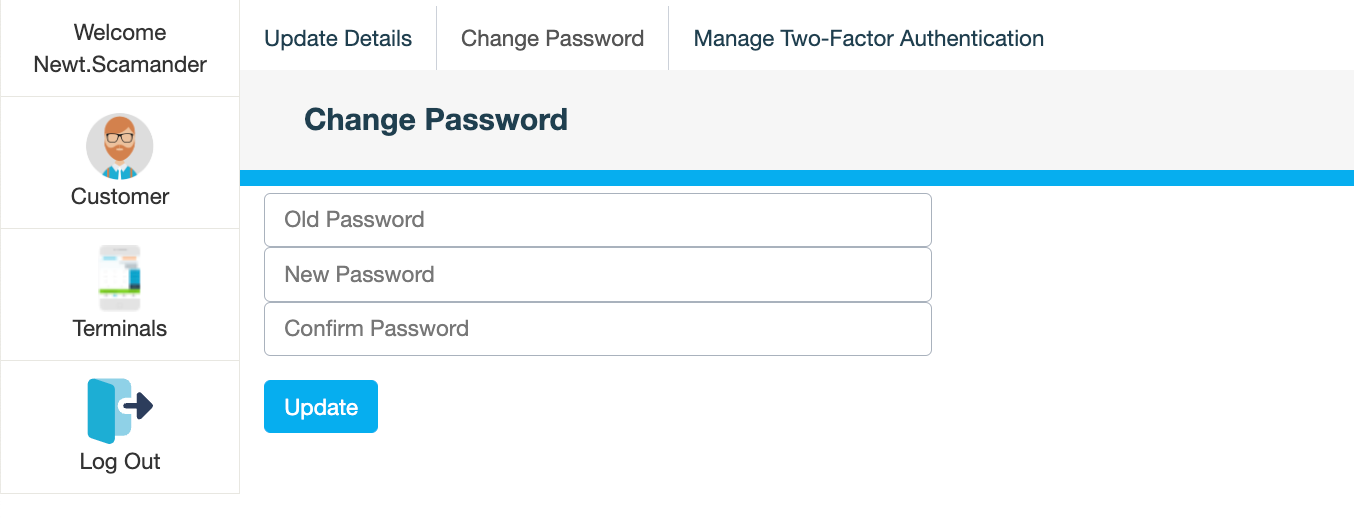The height and width of the screenshot is (526, 1354).
Task: Click into the New Password field
Action: (x=597, y=275)
